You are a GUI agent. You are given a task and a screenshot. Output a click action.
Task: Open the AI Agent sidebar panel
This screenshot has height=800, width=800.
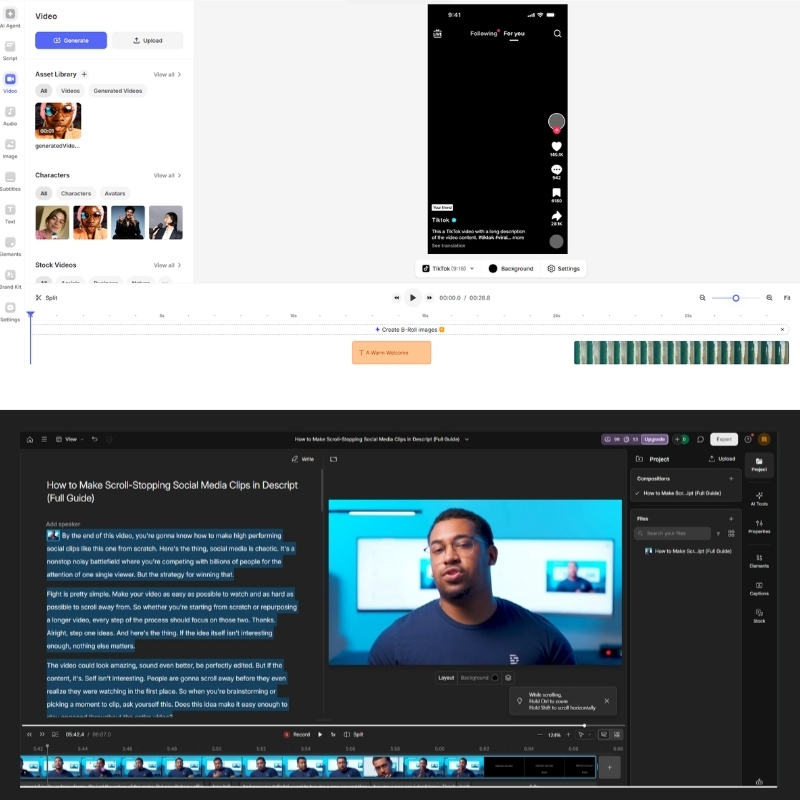(10, 17)
